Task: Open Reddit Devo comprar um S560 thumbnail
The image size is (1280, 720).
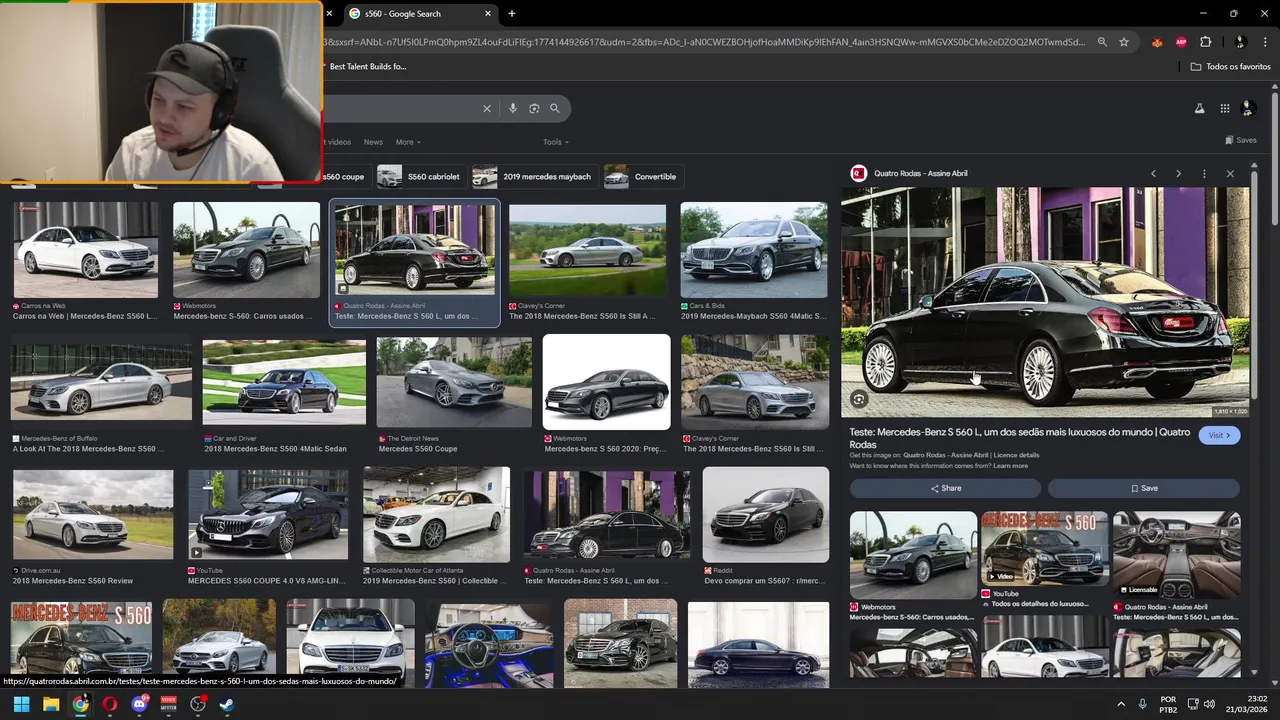Action: pyautogui.click(x=766, y=515)
